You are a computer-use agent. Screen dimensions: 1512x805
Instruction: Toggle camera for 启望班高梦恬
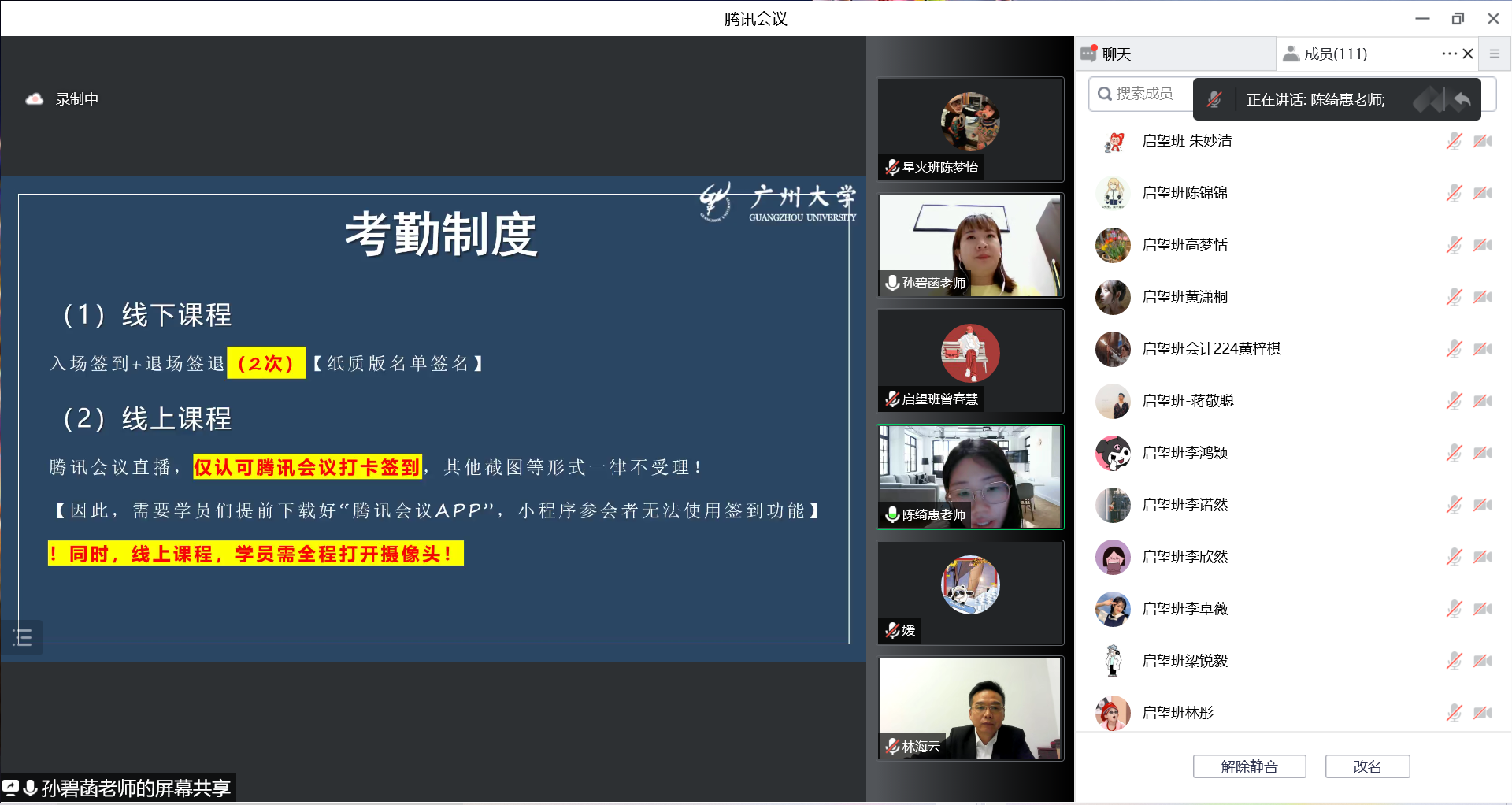point(1483,245)
